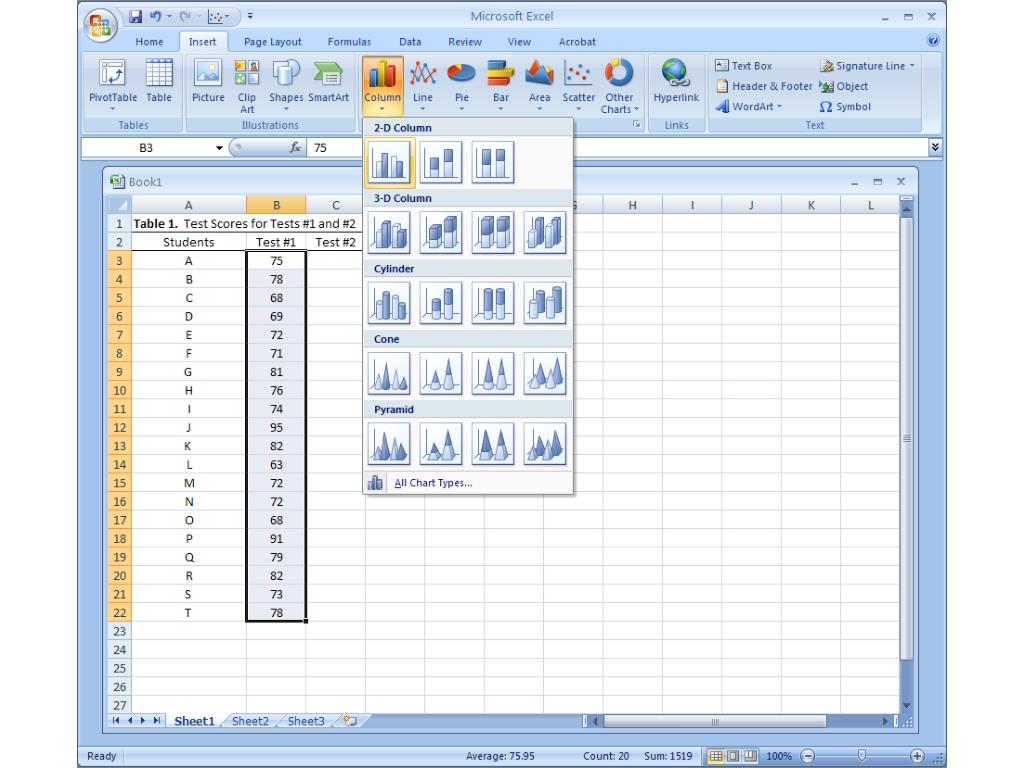Switch to the Sheet3 worksheet tab
This screenshot has width=1024, height=768.
click(x=306, y=721)
